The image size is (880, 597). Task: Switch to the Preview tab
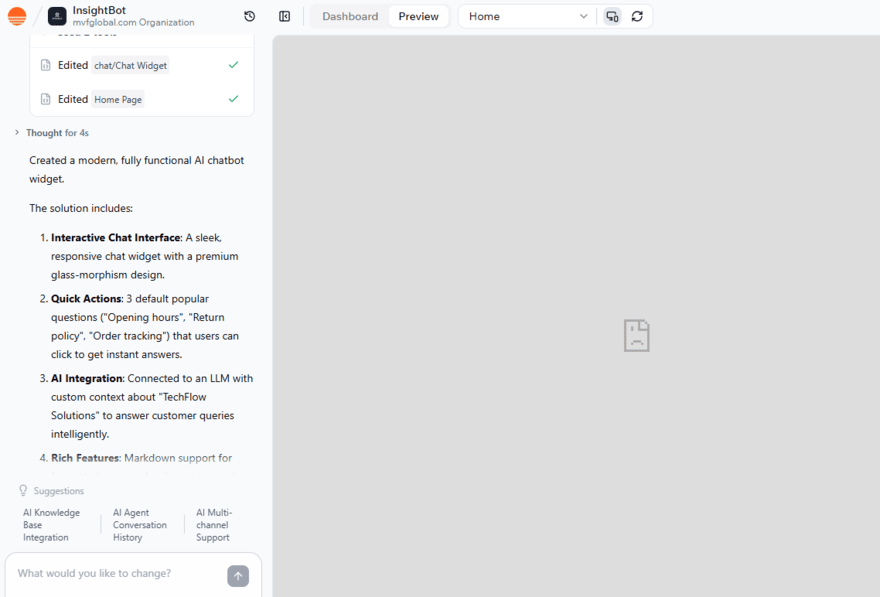point(418,16)
